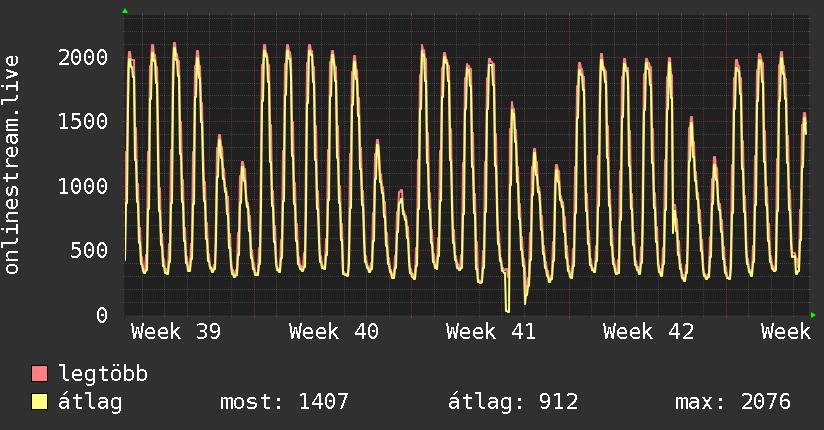Click the onlinestream.live vertical axis title
This screenshot has width=824, height=430.
coord(12,165)
